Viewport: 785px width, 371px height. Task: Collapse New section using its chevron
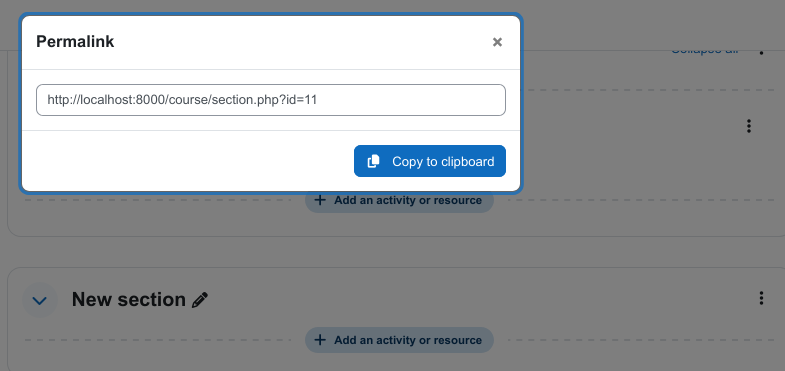[40, 300]
